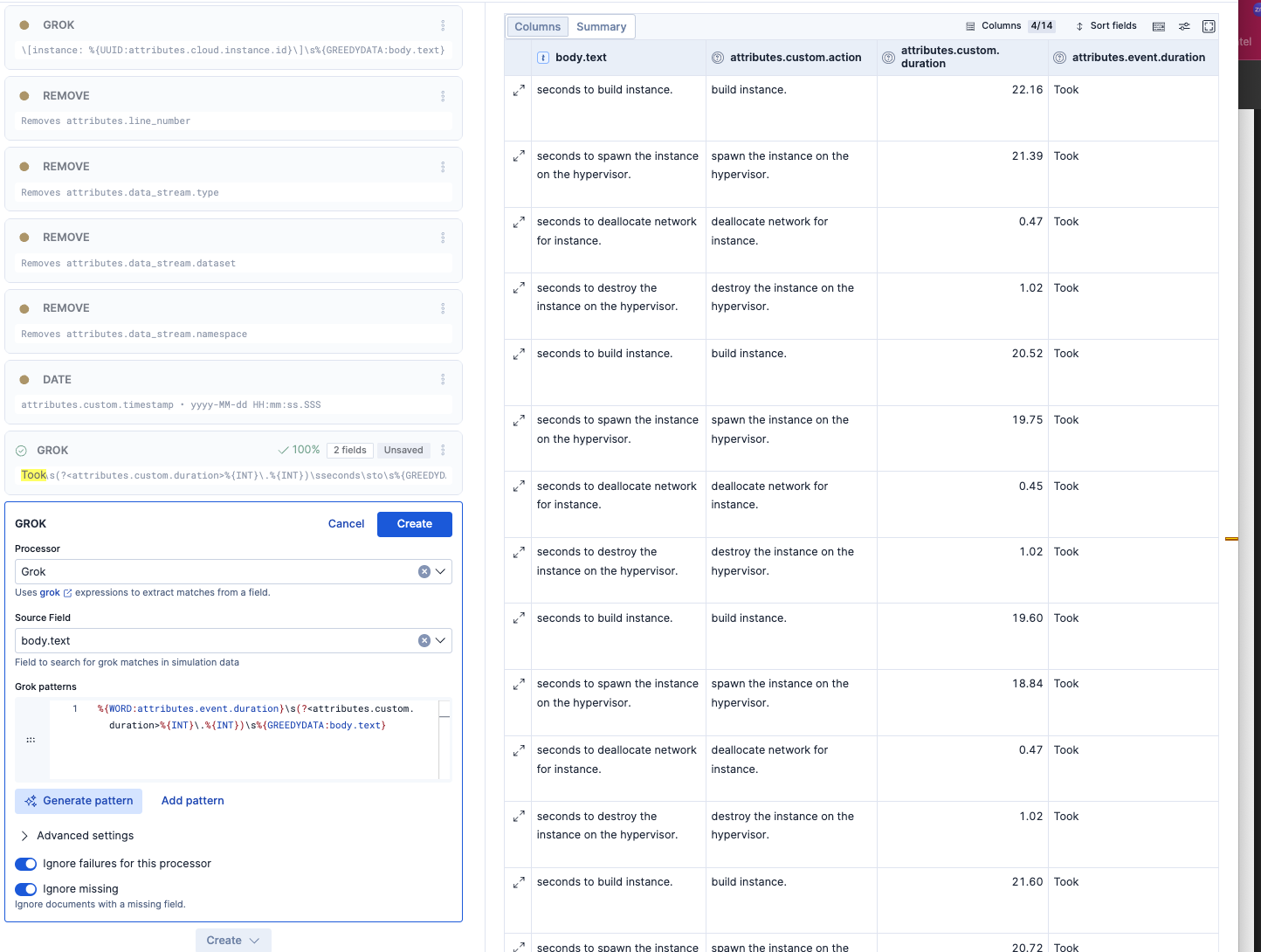
Task: Expand the deallocate network row with 0.45
Action: coord(519,486)
